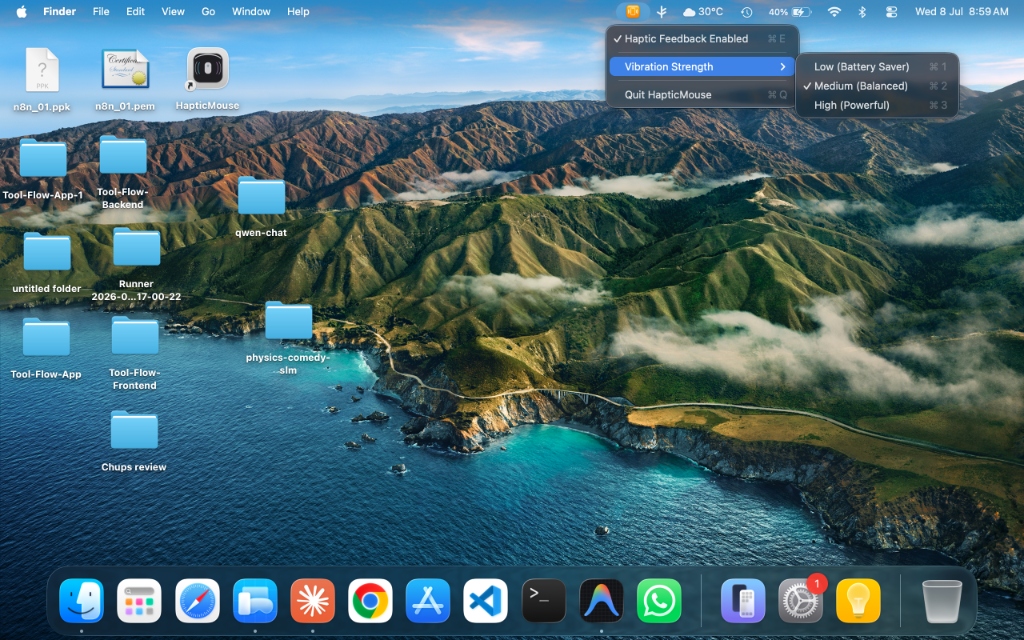
Task: Open the Window menu
Action: (x=251, y=12)
